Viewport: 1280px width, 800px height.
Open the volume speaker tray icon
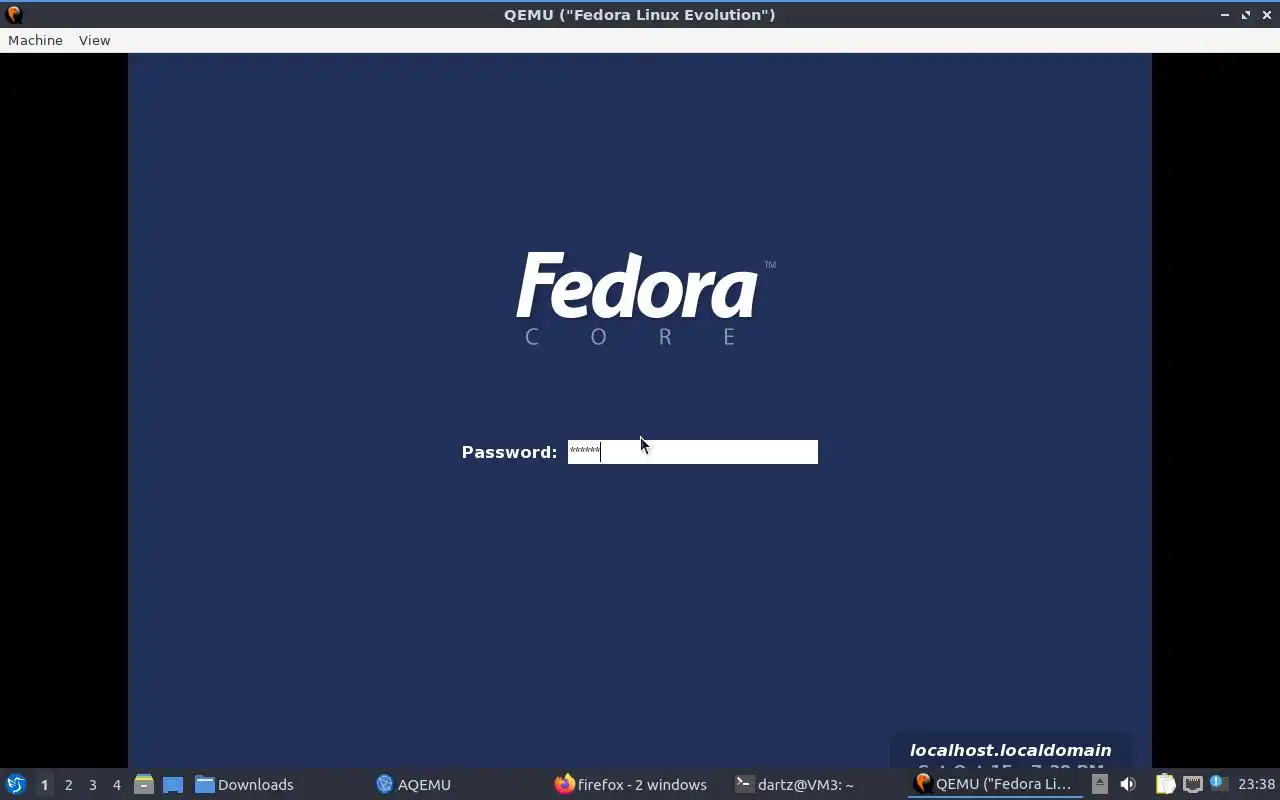[1127, 784]
